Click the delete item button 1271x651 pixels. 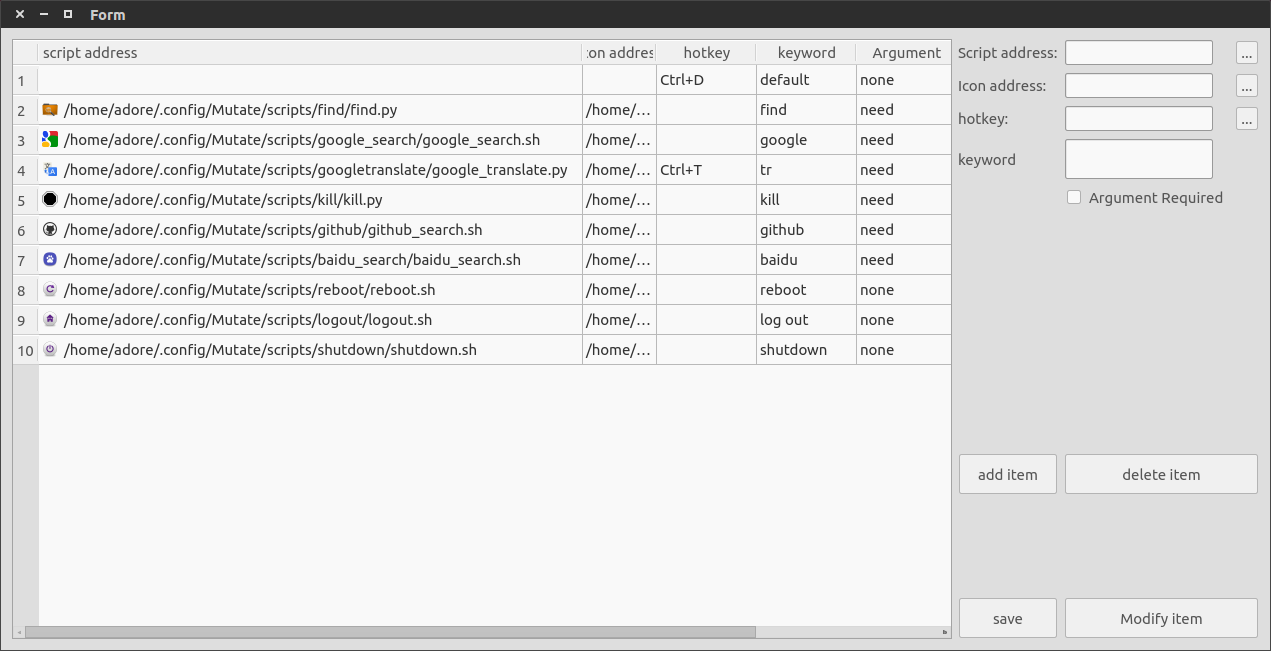(x=1161, y=474)
